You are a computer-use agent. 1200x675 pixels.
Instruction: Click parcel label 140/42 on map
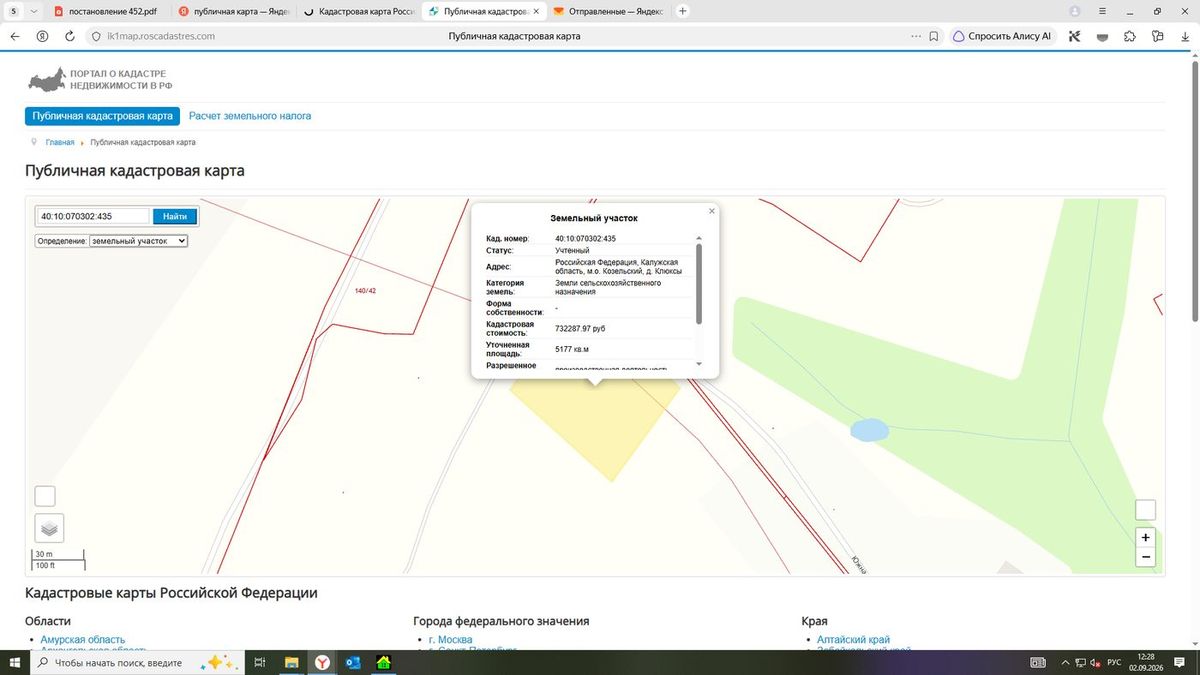tap(365, 291)
